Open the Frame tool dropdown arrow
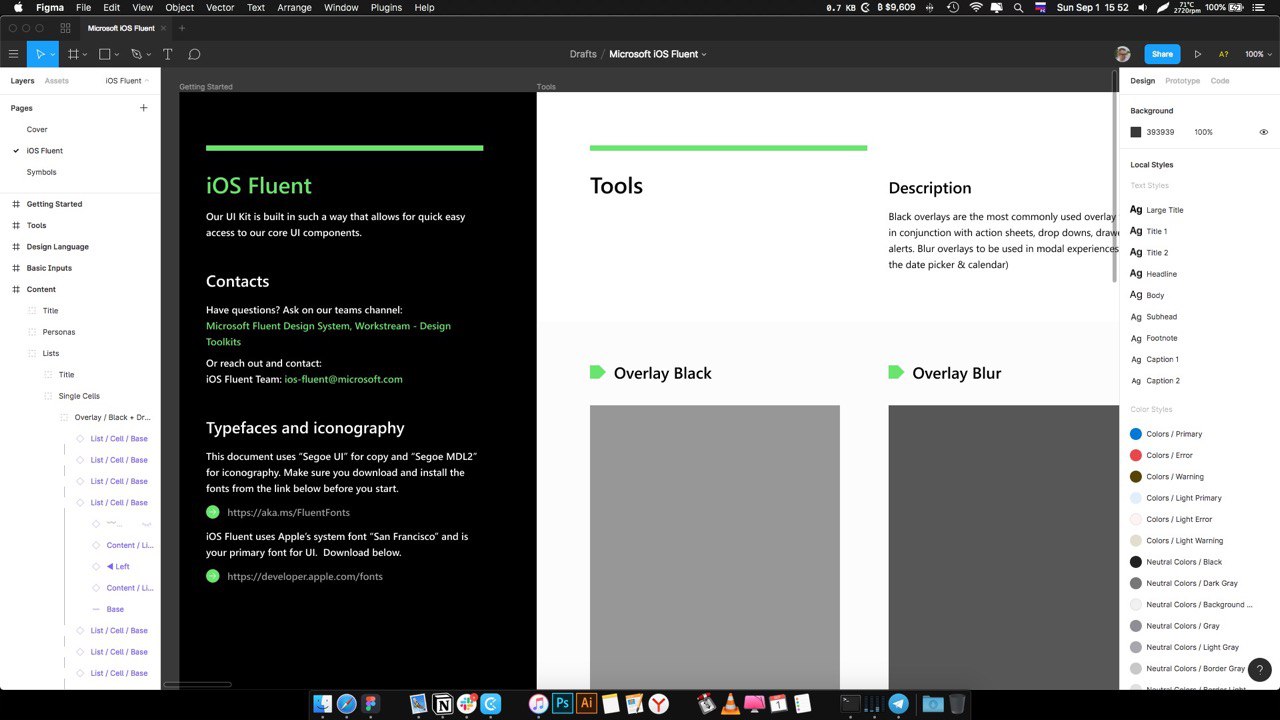 85,55
